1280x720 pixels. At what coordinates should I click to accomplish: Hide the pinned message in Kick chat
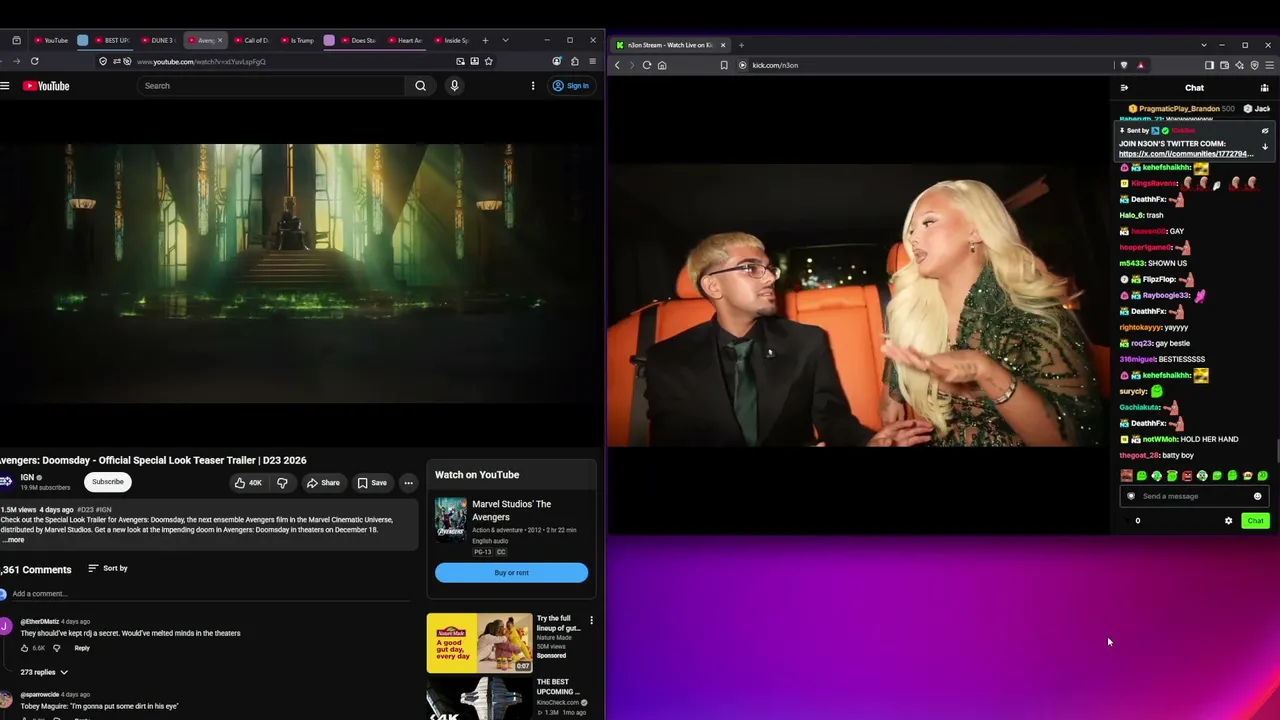coord(1264,131)
